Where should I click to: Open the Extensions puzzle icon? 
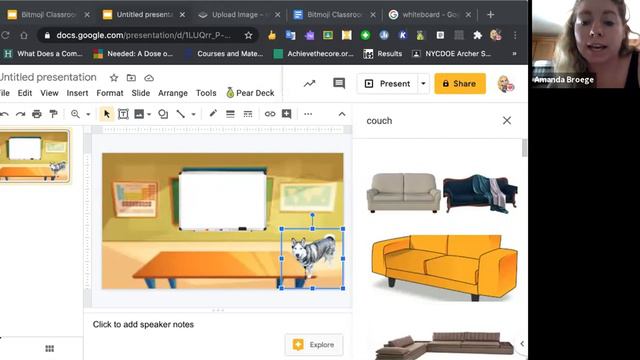coord(477,36)
